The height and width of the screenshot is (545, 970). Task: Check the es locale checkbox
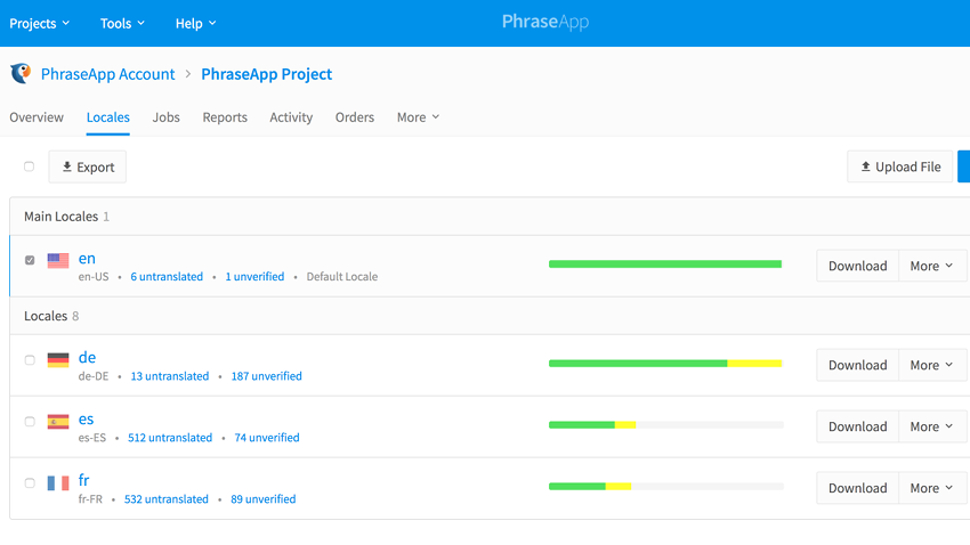(30, 421)
